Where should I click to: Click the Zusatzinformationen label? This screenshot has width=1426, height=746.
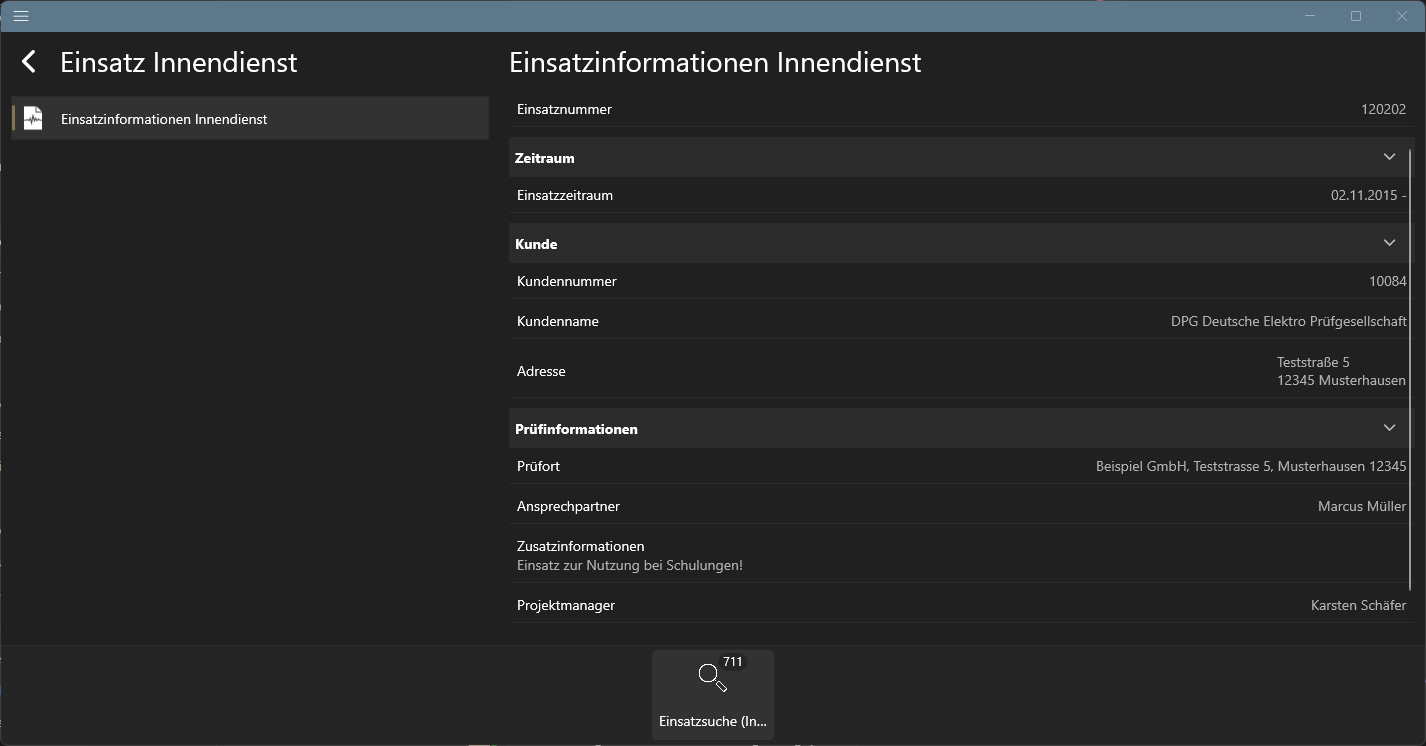(x=580, y=547)
